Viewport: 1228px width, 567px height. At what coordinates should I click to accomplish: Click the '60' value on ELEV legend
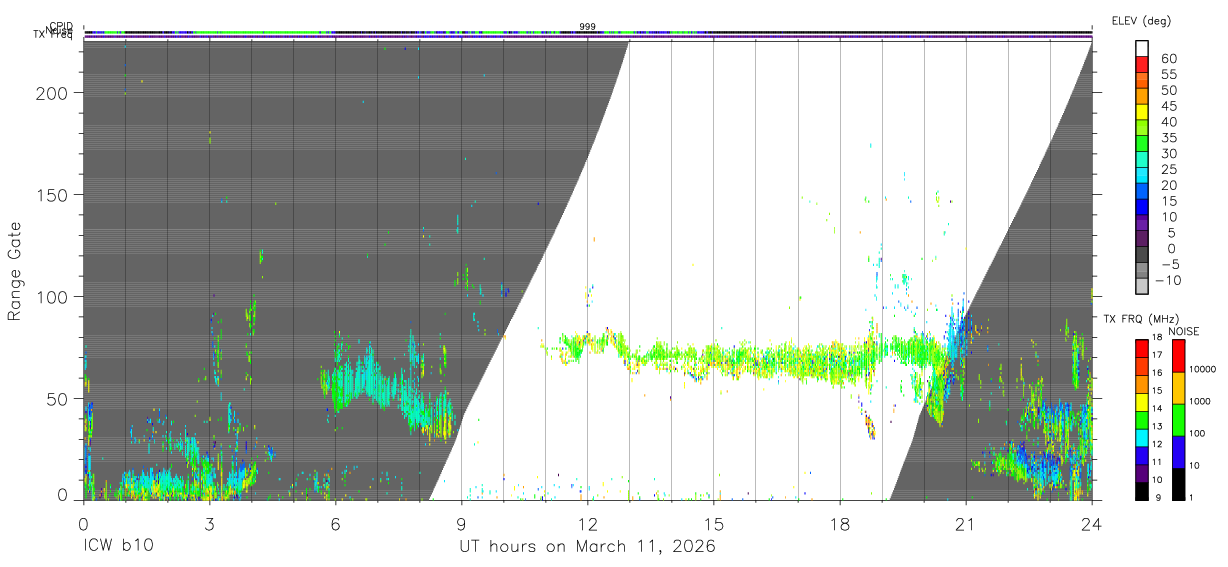(x=1169, y=58)
